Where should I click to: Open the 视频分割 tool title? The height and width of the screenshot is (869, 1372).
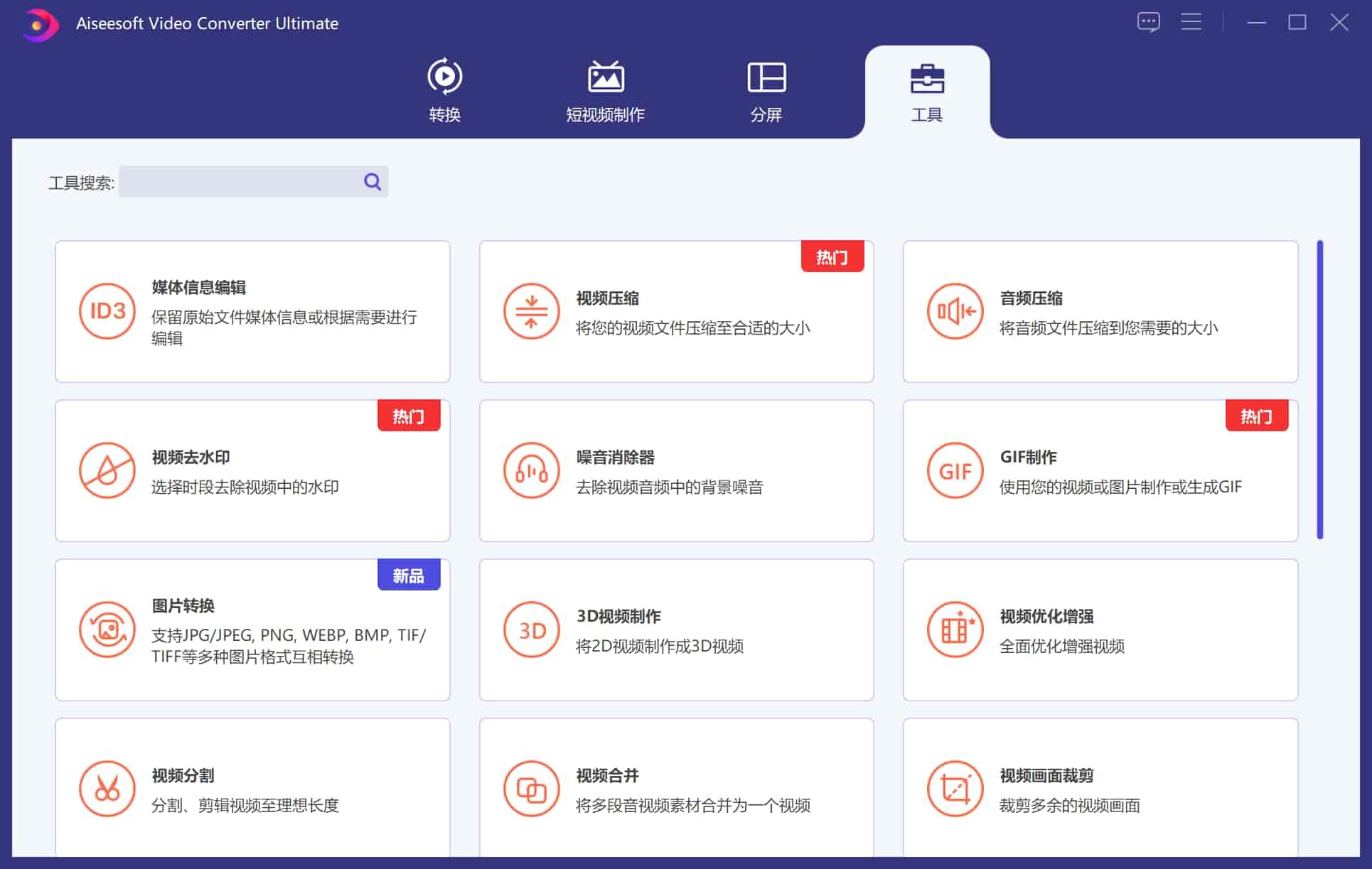(x=183, y=775)
